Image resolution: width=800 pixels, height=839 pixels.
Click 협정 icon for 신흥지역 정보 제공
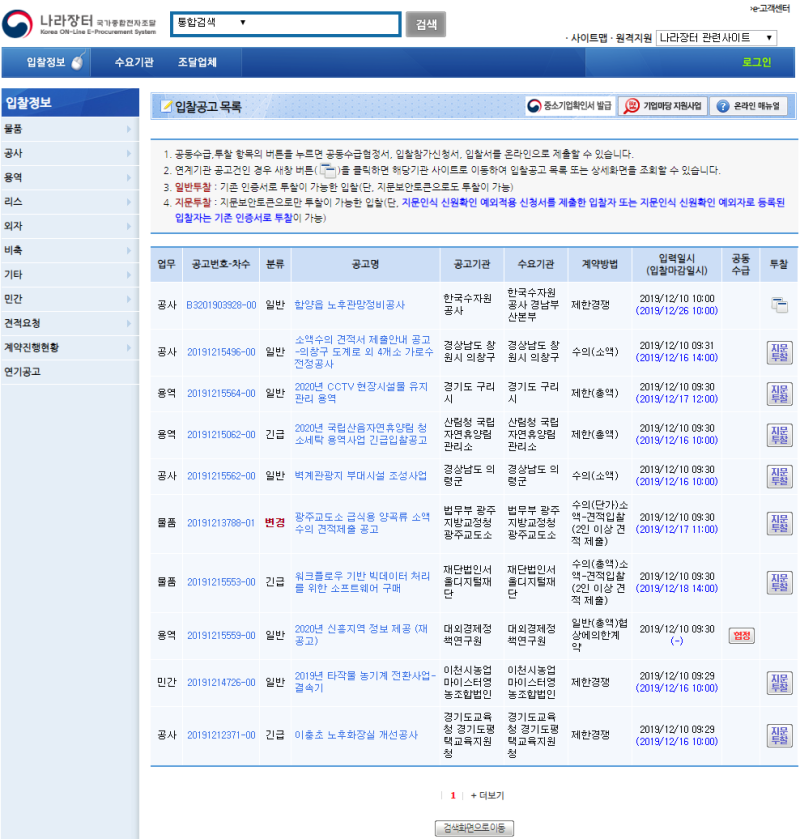(x=742, y=635)
